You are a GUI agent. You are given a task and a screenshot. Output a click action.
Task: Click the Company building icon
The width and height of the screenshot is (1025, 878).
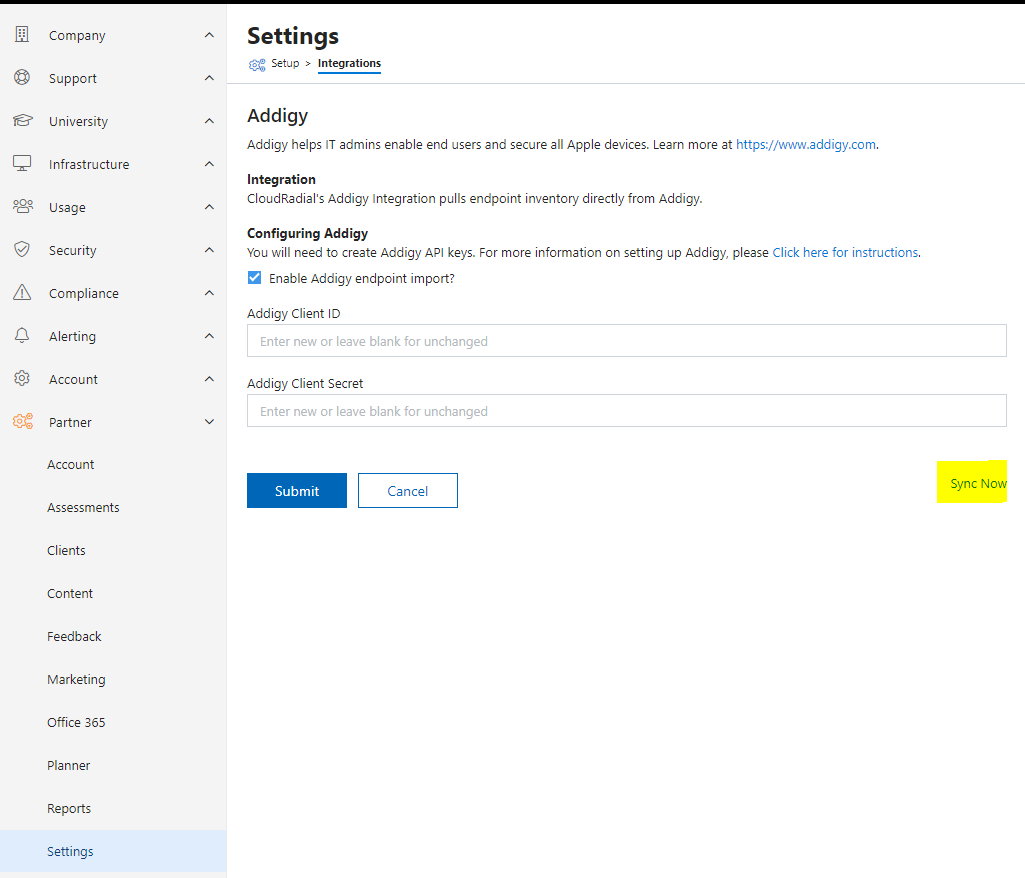click(x=22, y=35)
